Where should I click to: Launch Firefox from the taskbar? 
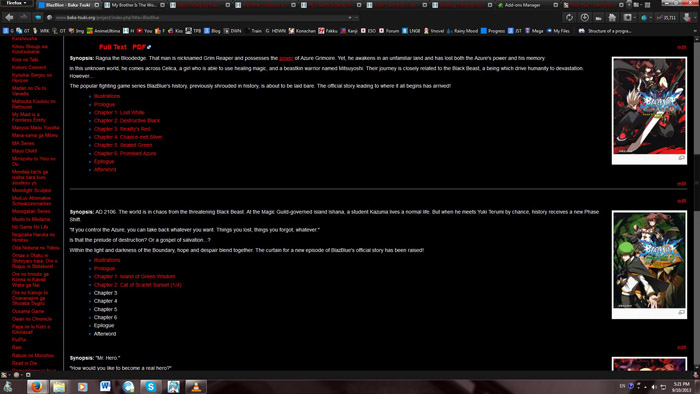click(37, 386)
